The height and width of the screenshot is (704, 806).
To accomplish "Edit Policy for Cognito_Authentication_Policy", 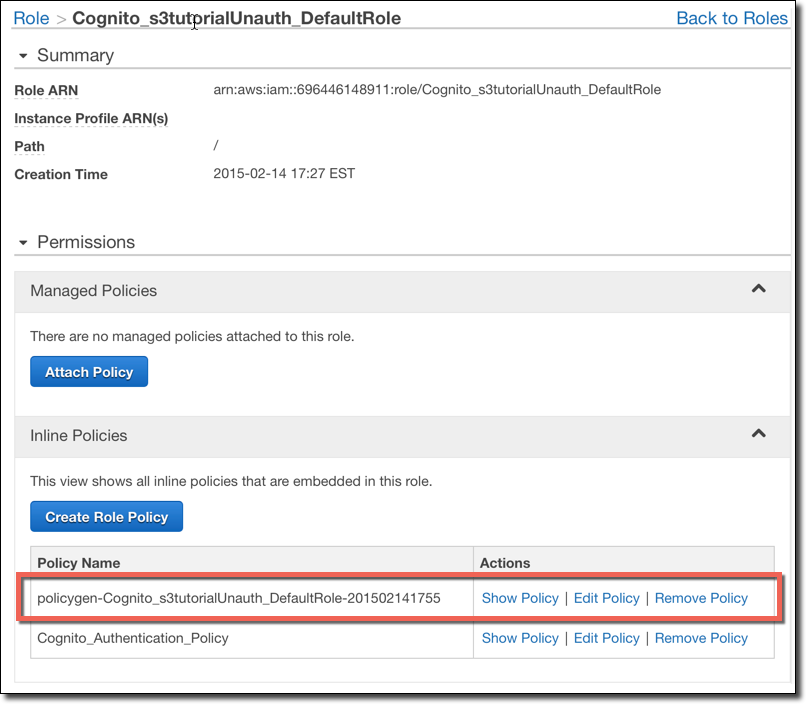I will pyautogui.click(x=607, y=638).
